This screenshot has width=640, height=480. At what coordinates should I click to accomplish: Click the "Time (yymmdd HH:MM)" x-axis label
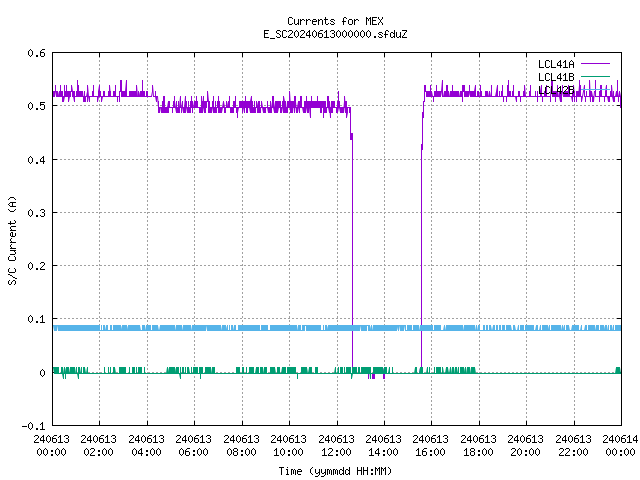point(335,471)
